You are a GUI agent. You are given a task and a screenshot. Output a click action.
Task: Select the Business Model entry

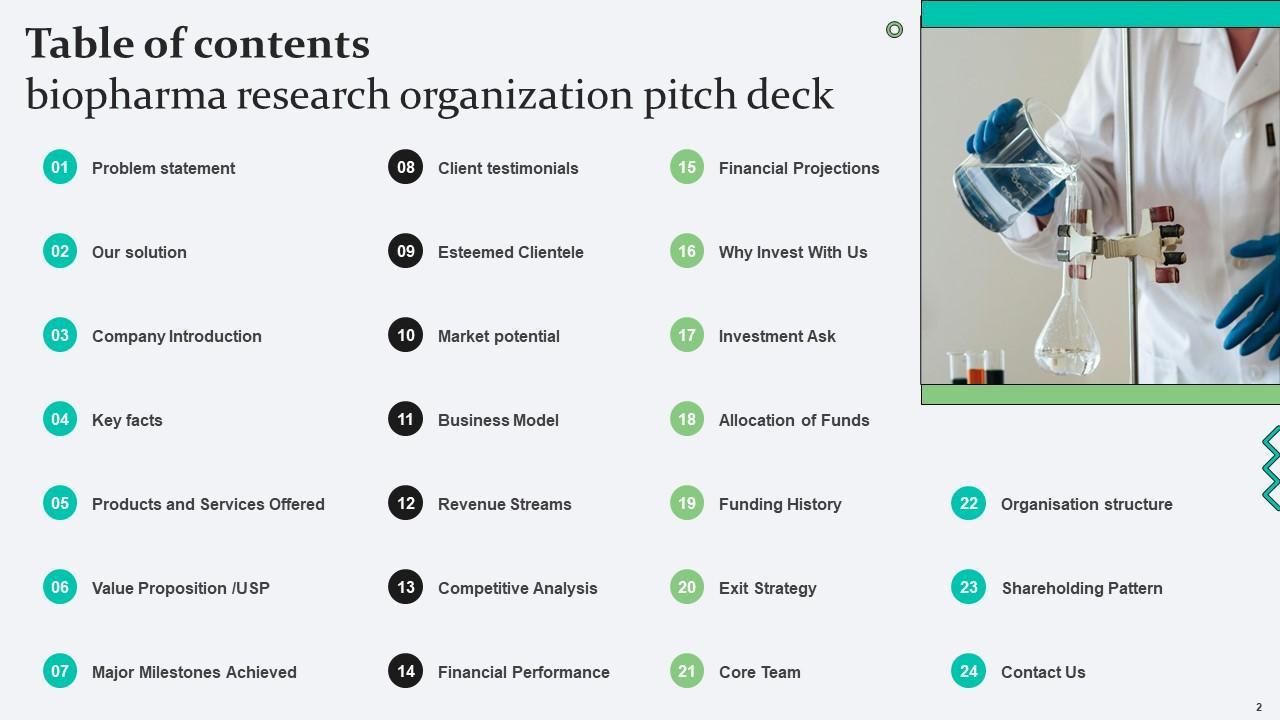(498, 420)
